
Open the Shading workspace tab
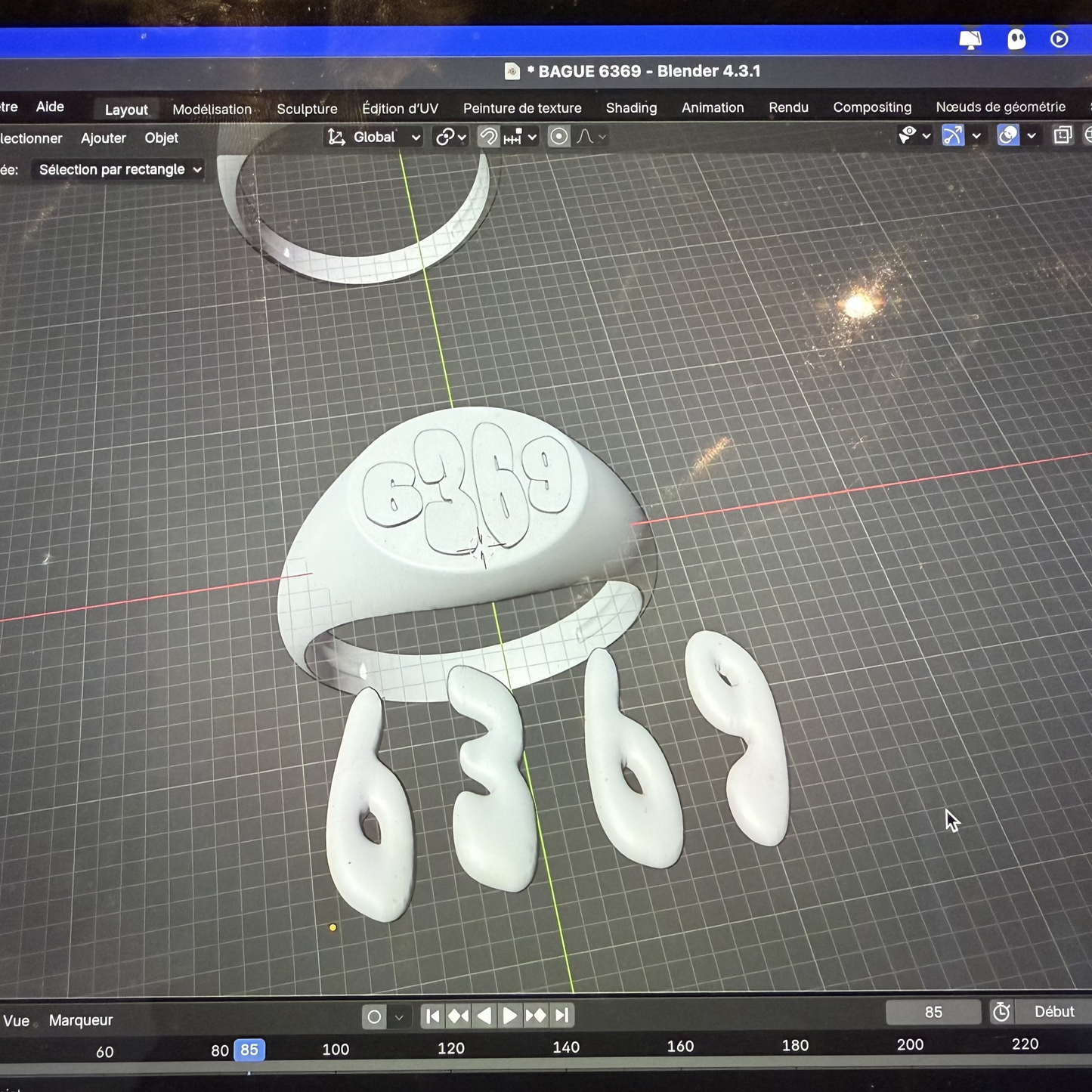[631, 108]
